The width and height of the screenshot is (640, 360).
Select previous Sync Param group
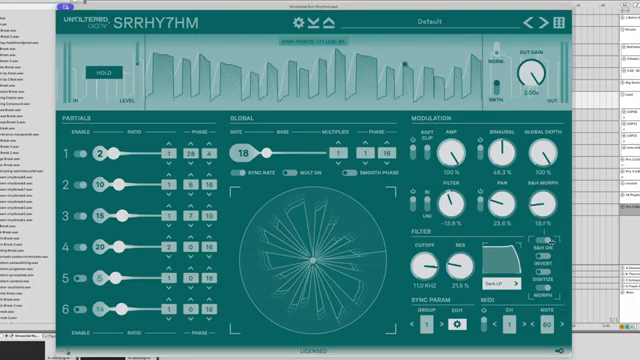(412, 324)
